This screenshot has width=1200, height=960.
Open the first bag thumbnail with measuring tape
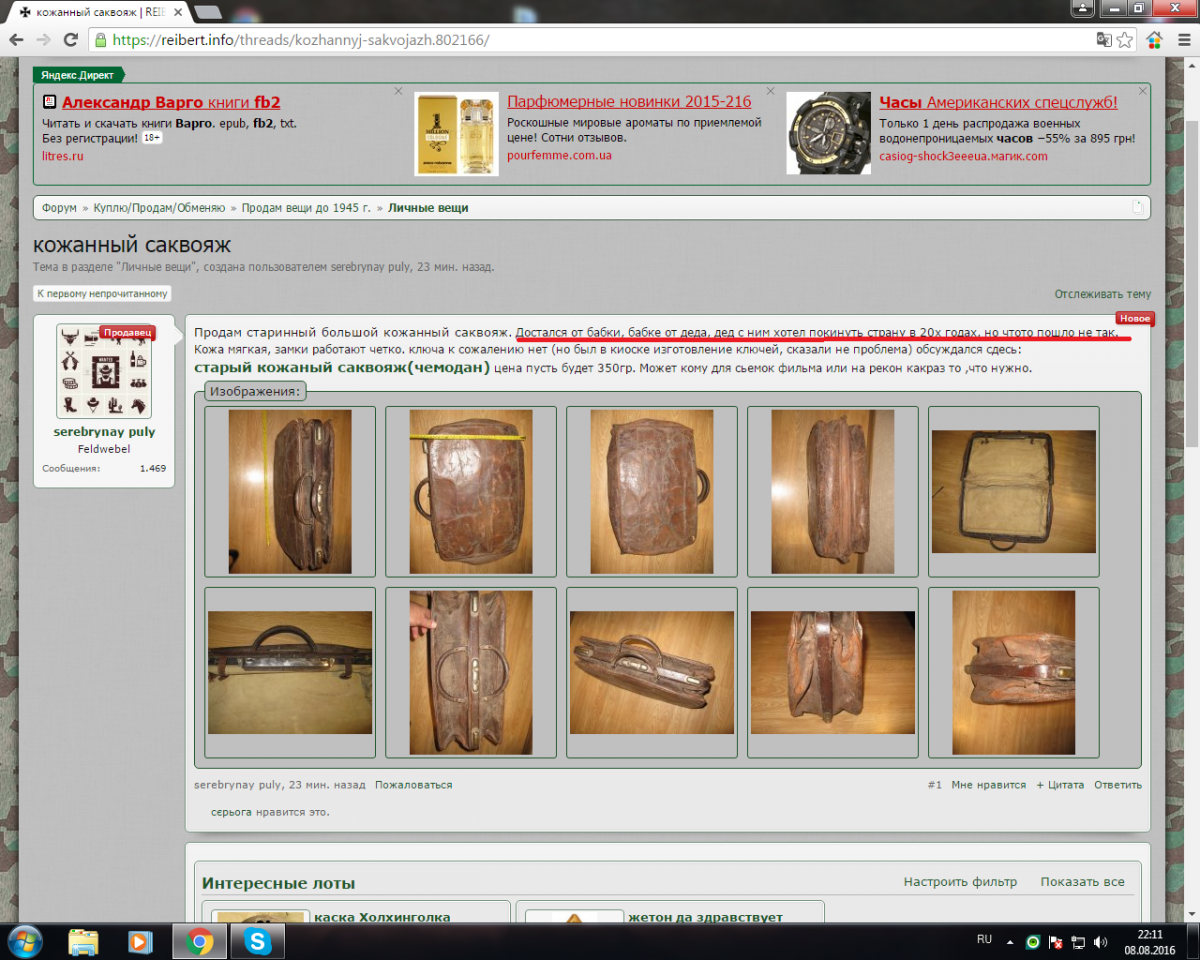pos(290,491)
